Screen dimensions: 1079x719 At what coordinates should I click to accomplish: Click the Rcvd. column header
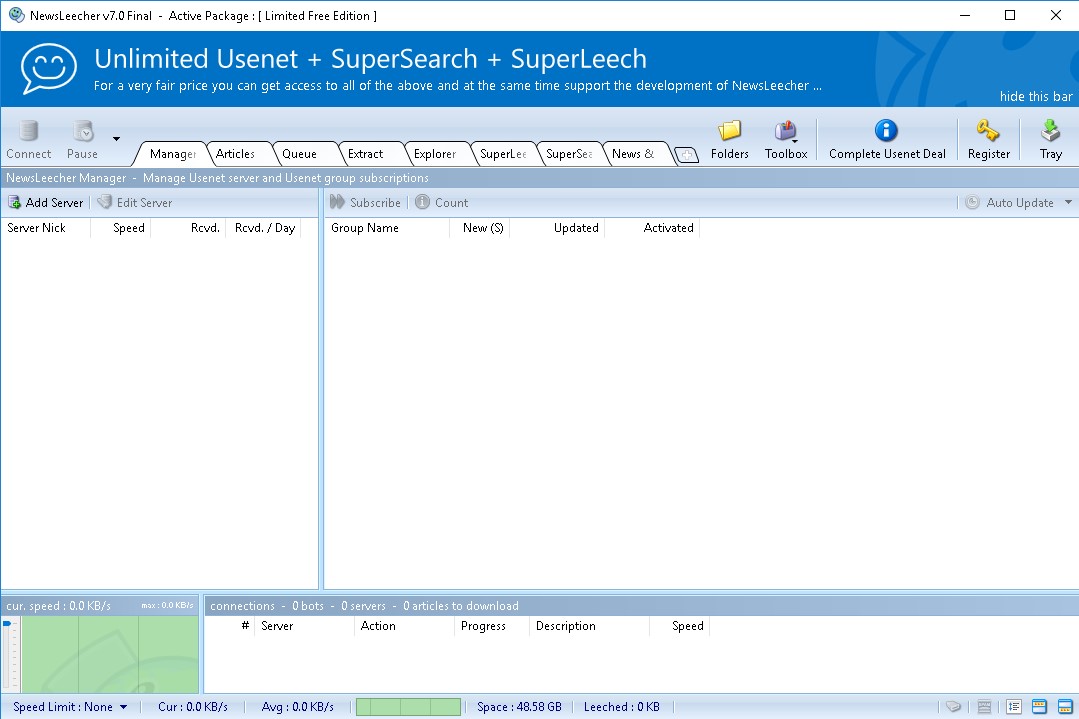pos(188,228)
